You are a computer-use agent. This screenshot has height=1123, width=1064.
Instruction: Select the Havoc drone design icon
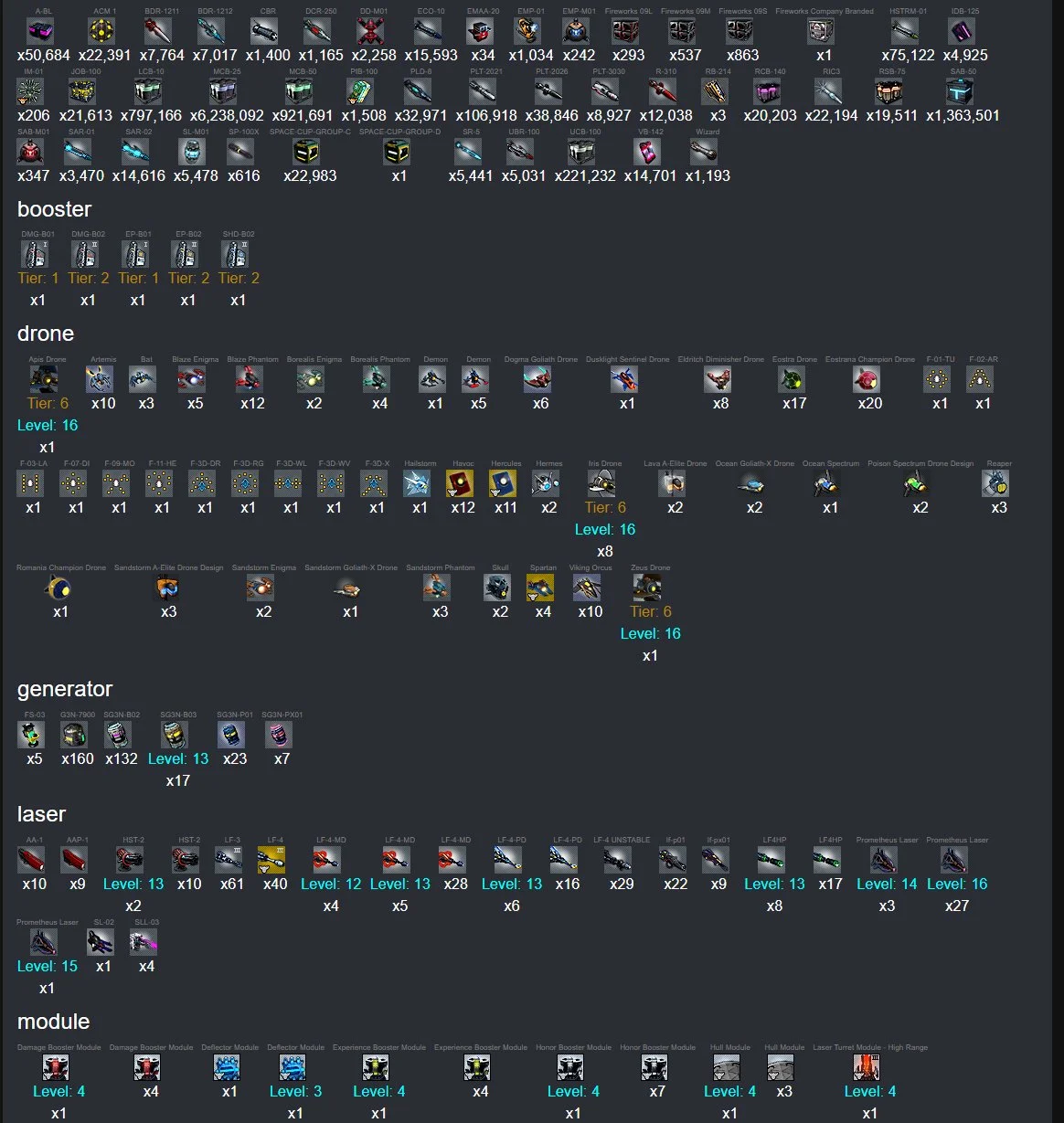coord(462,482)
